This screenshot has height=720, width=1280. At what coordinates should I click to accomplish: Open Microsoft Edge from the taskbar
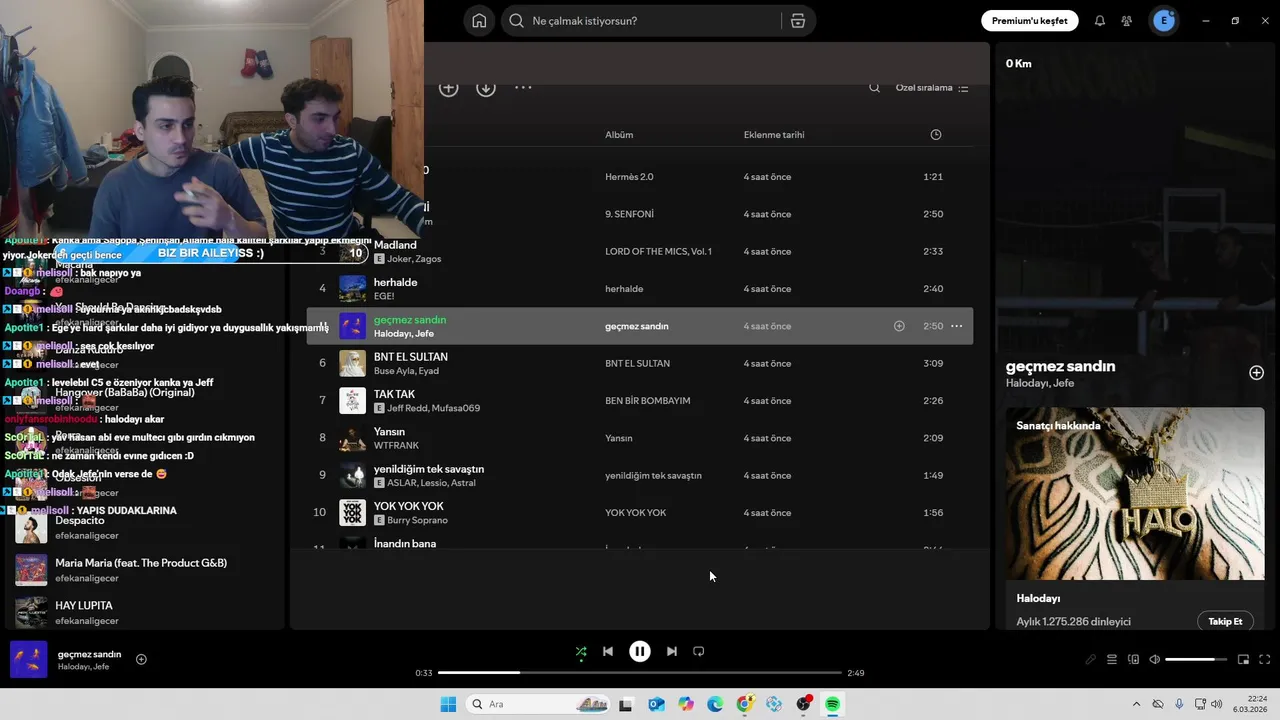coord(715,704)
